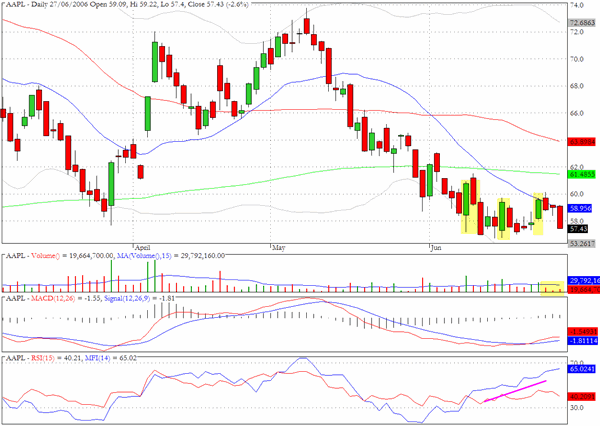The image size is (600, 426).
Task: Click the 30.0 RSI axis tick
Action: (577, 408)
